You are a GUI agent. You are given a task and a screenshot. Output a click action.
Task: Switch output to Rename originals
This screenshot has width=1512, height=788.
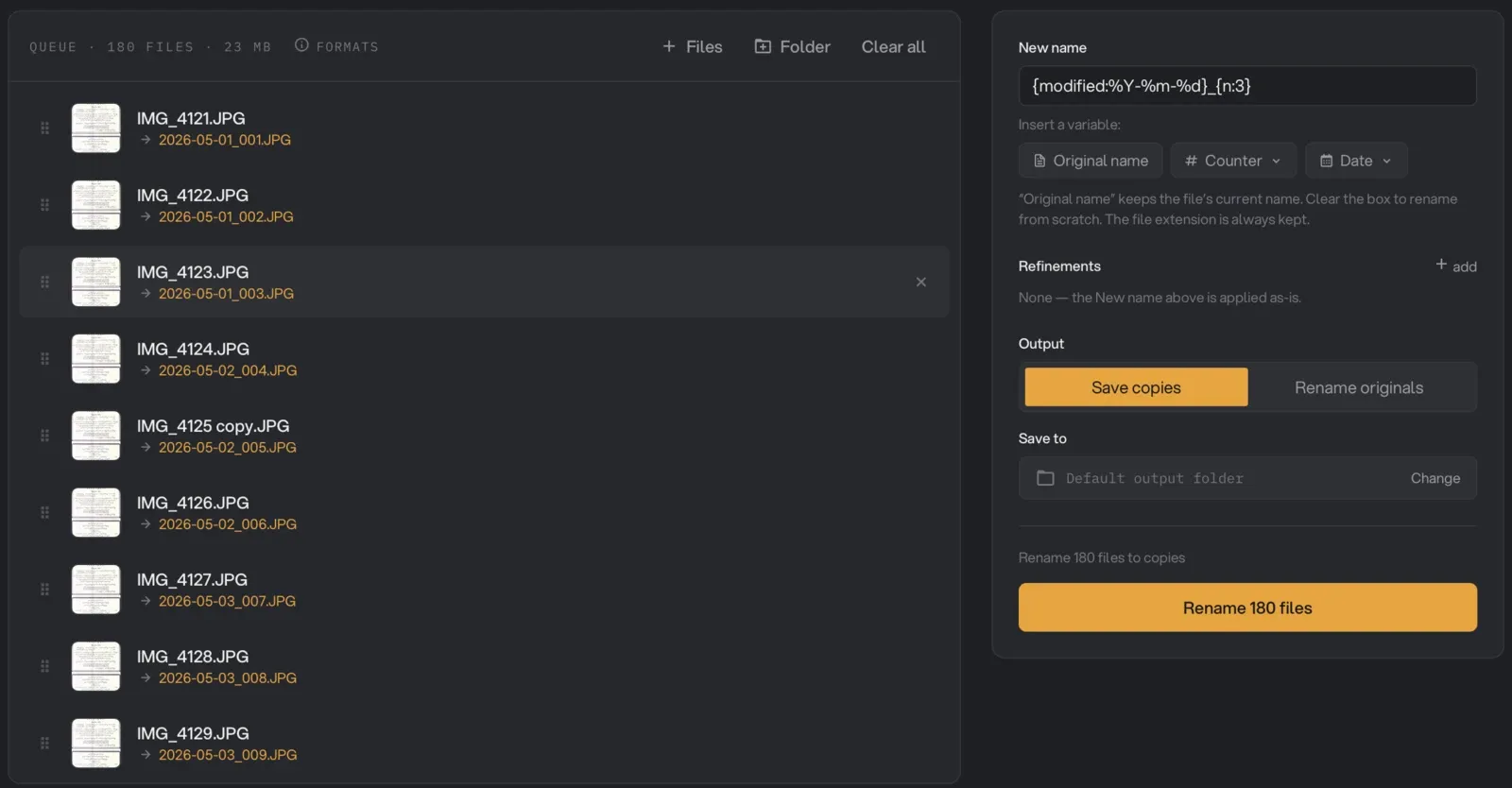tap(1359, 387)
